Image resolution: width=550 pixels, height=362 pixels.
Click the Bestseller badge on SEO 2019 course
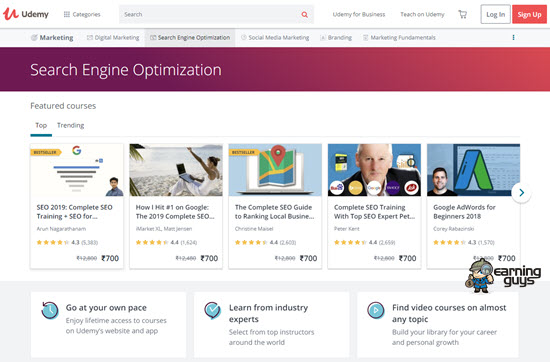pos(45,152)
